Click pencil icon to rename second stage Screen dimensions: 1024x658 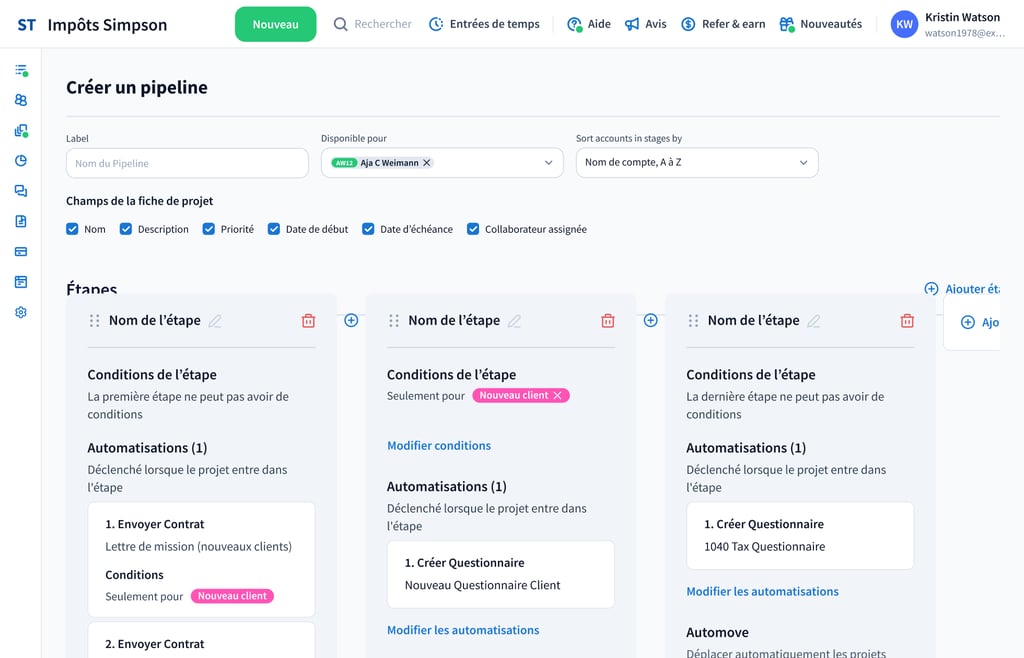point(515,321)
